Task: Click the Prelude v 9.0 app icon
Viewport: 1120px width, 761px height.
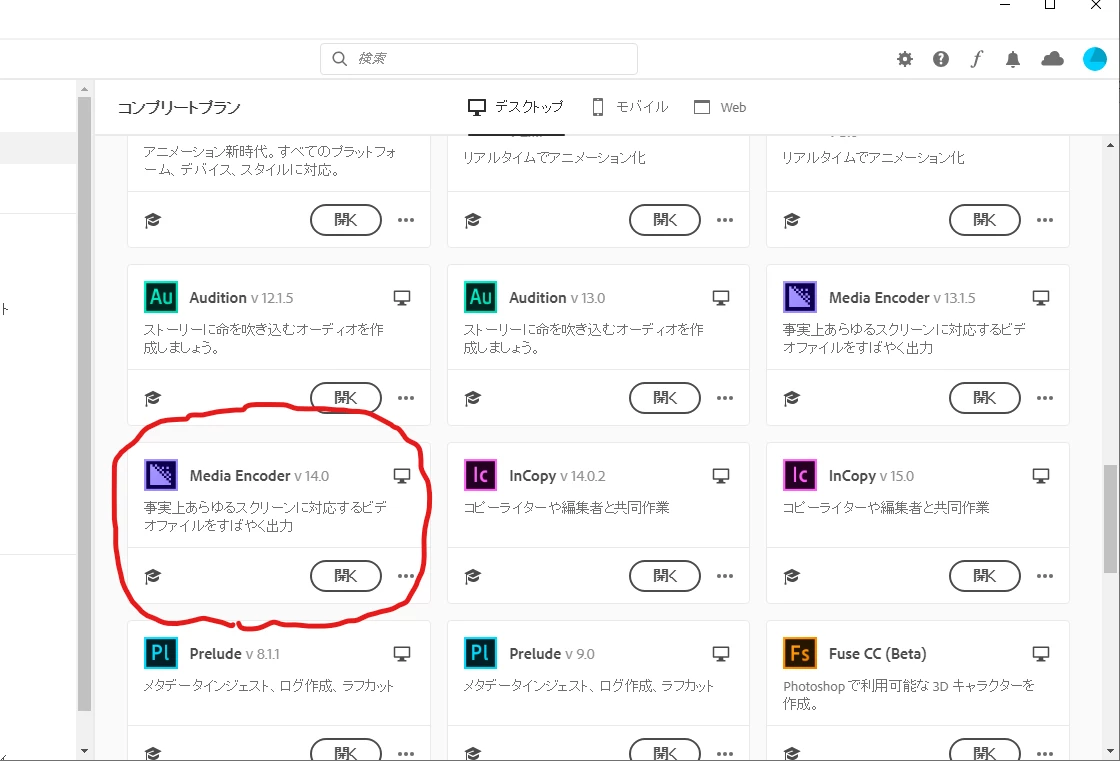Action: click(x=481, y=653)
